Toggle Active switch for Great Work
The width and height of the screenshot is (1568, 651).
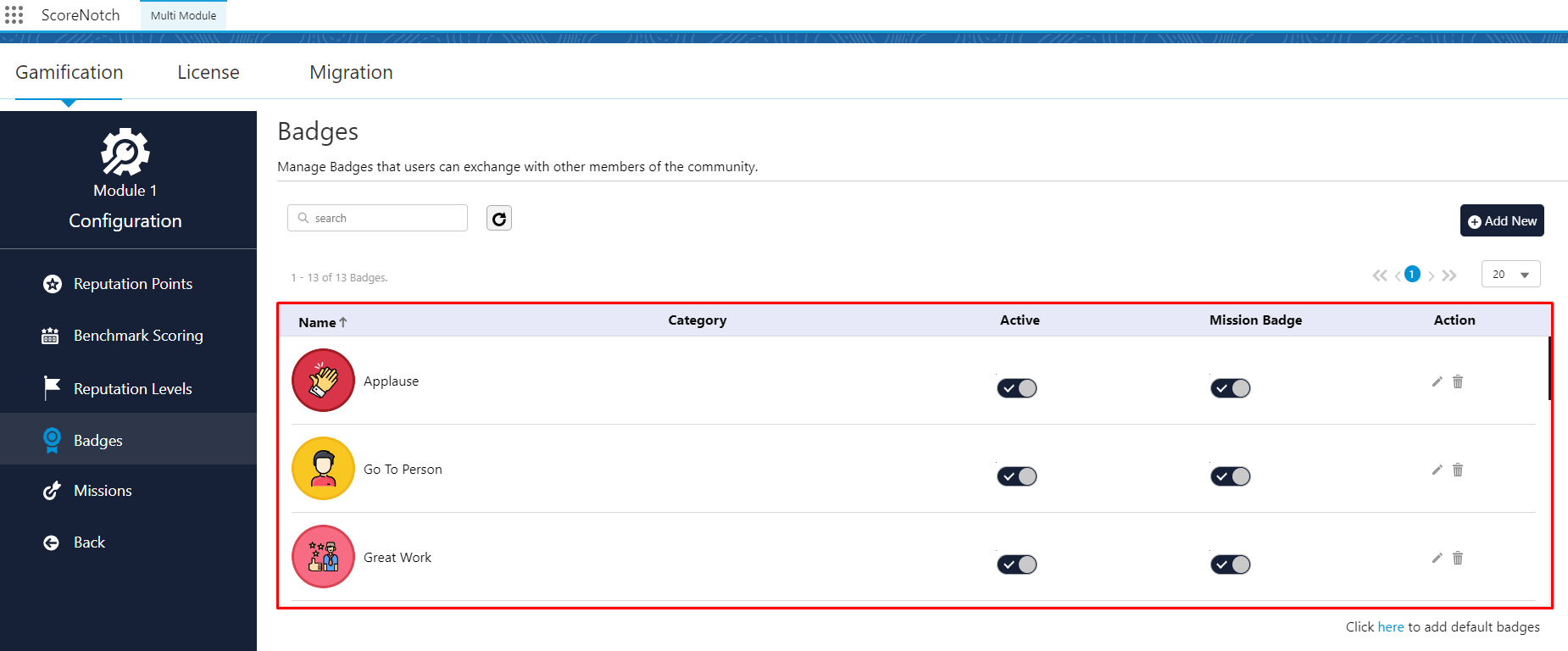(x=1017, y=565)
